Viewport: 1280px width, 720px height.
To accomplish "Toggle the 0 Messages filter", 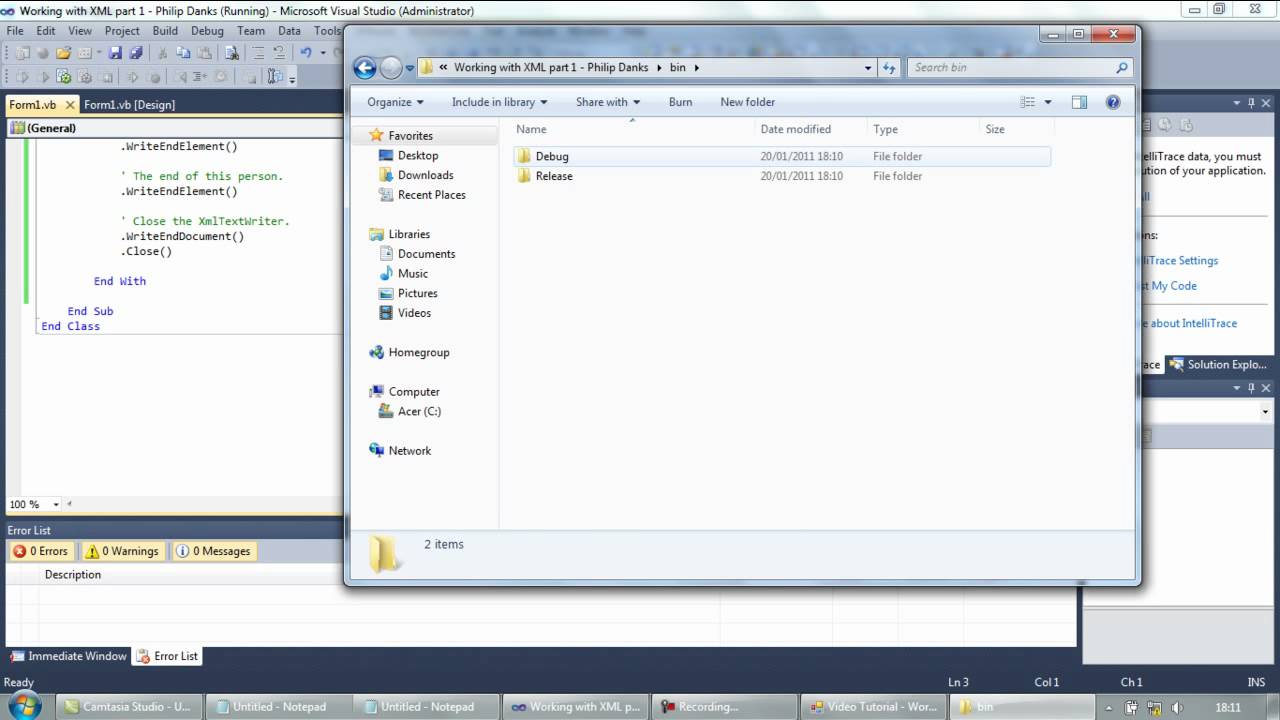I will pyautogui.click(x=213, y=551).
